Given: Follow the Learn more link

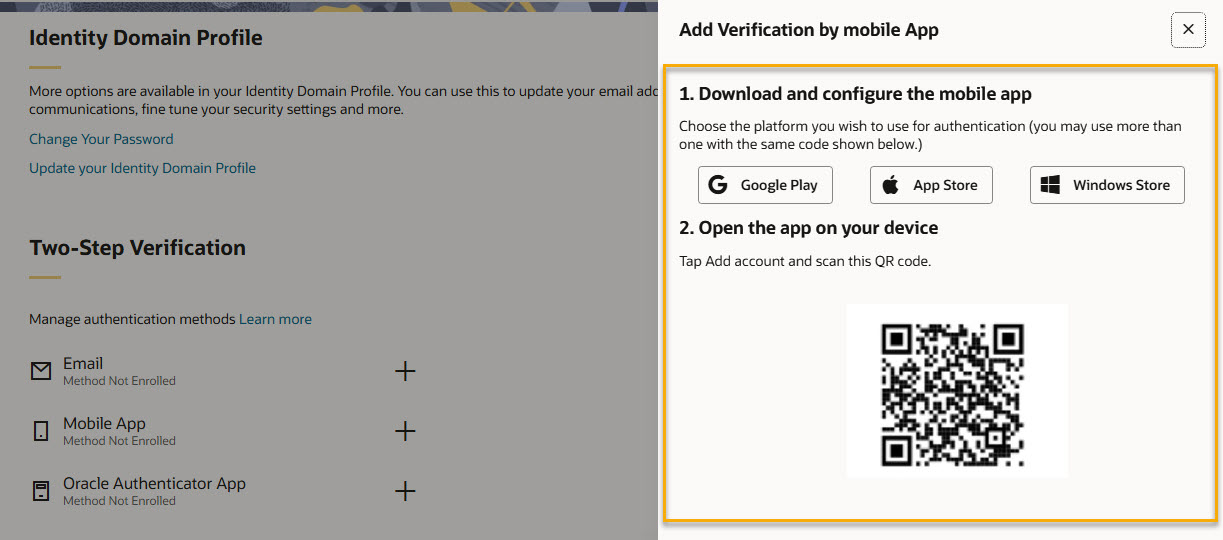Looking at the screenshot, I should click(275, 319).
